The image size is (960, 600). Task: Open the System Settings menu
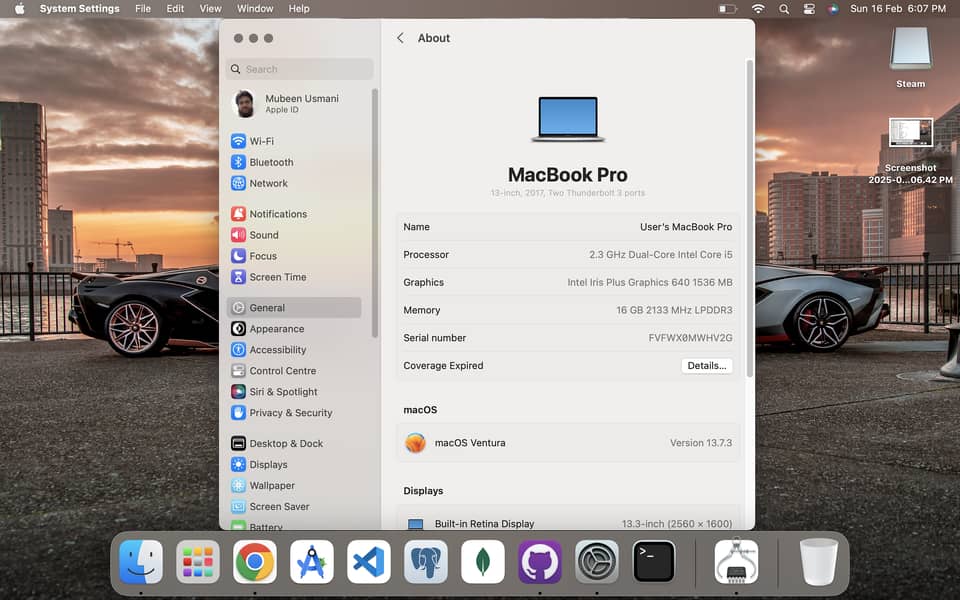tap(80, 9)
